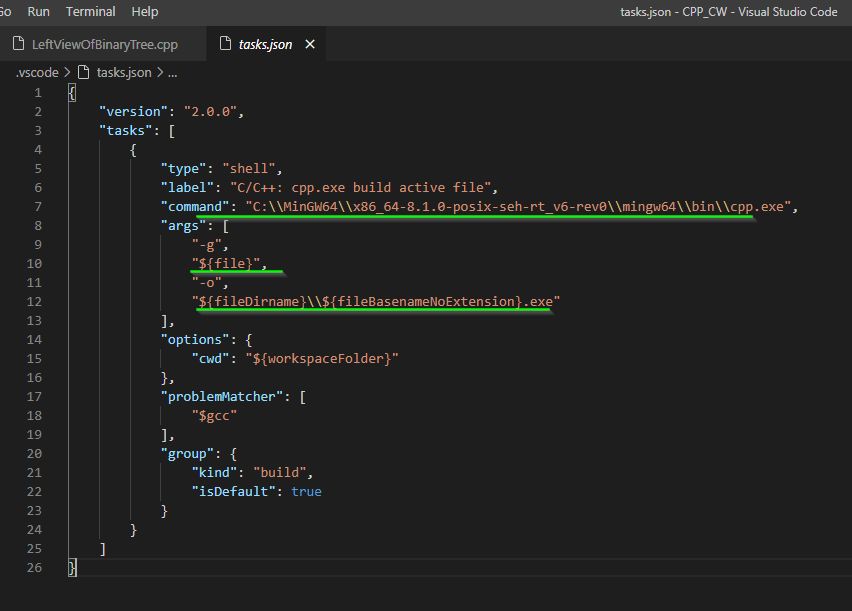Click .vscode folder in breadcrumb
852x611 pixels.
click(37, 72)
